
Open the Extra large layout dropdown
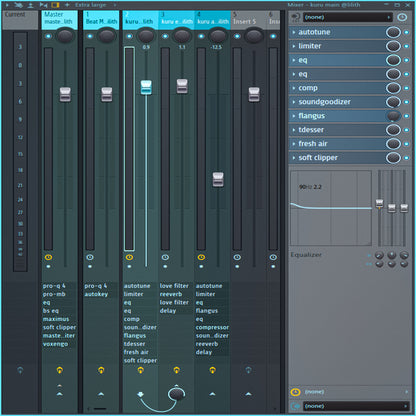pyautogui.click(x=95, y=5)
